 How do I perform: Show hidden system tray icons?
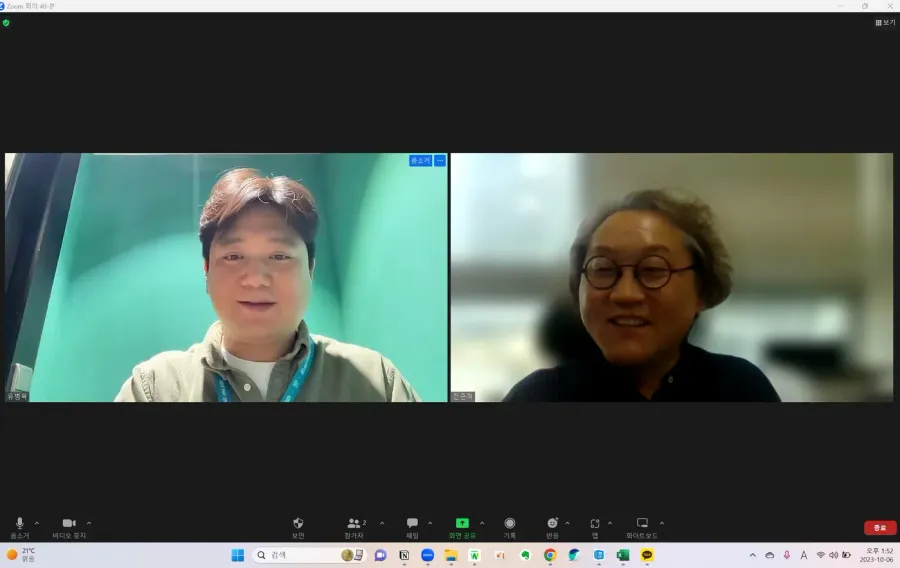click(x=752, y=555)
